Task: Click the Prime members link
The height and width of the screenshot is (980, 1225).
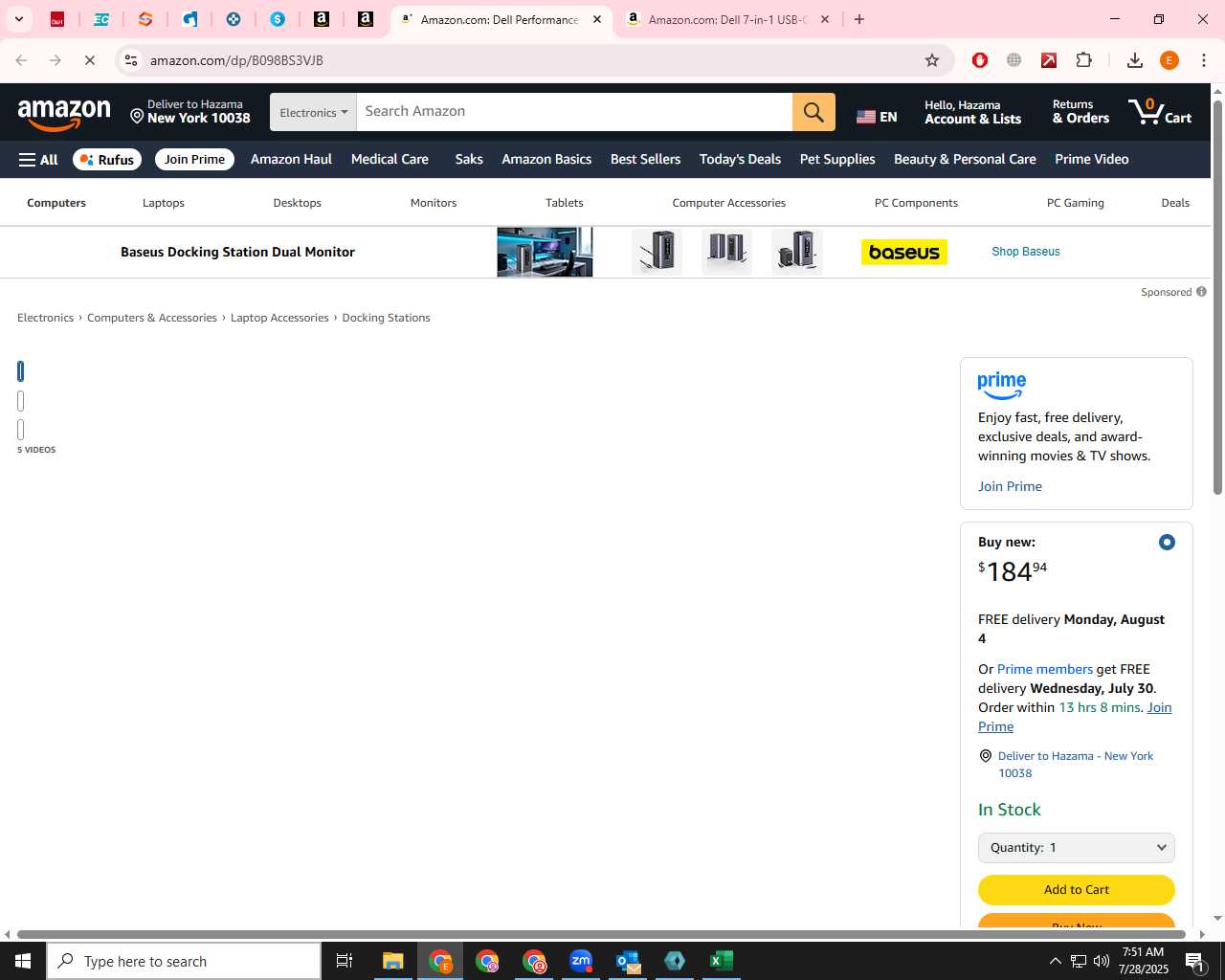Action: [1044, 669]
